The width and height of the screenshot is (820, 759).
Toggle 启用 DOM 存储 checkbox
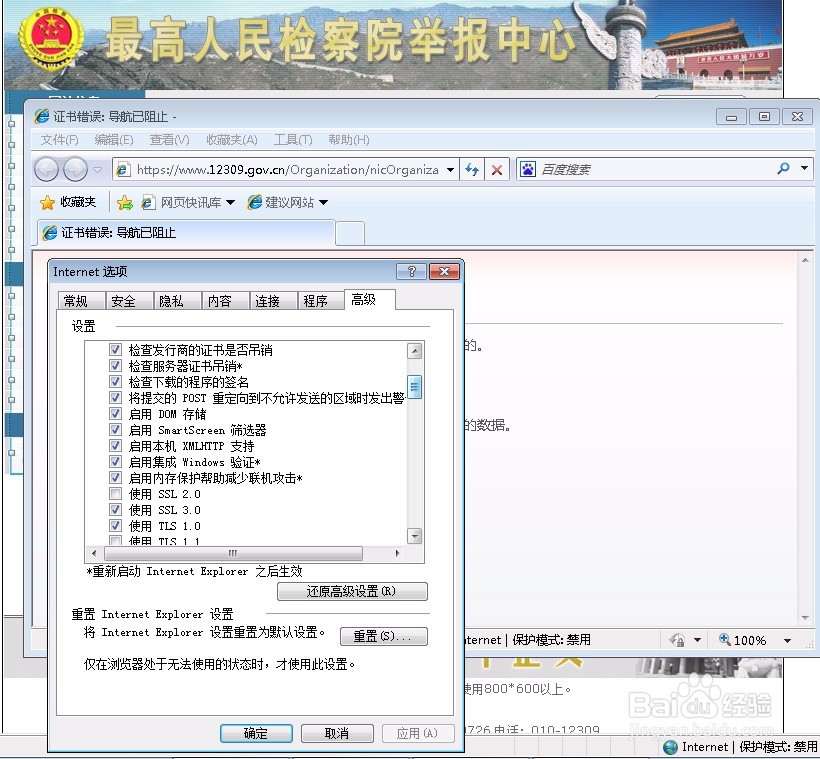pos(116,414)
